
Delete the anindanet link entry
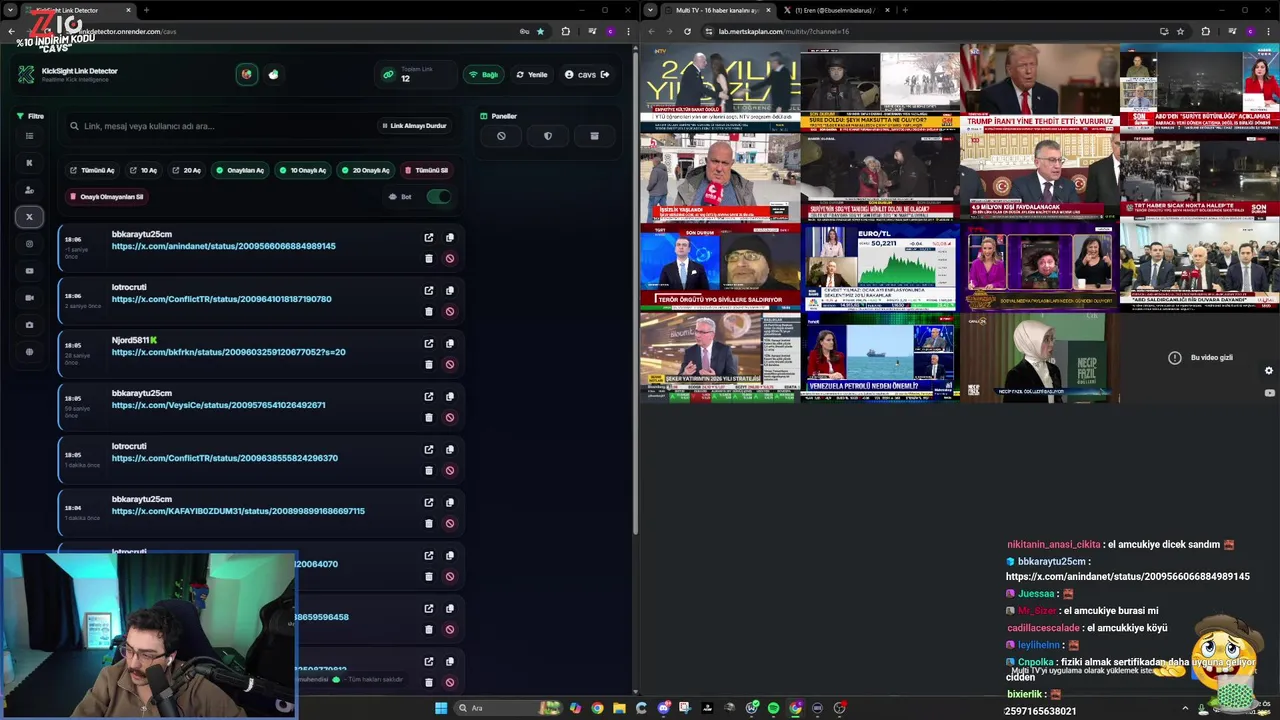tap(429, 258)
